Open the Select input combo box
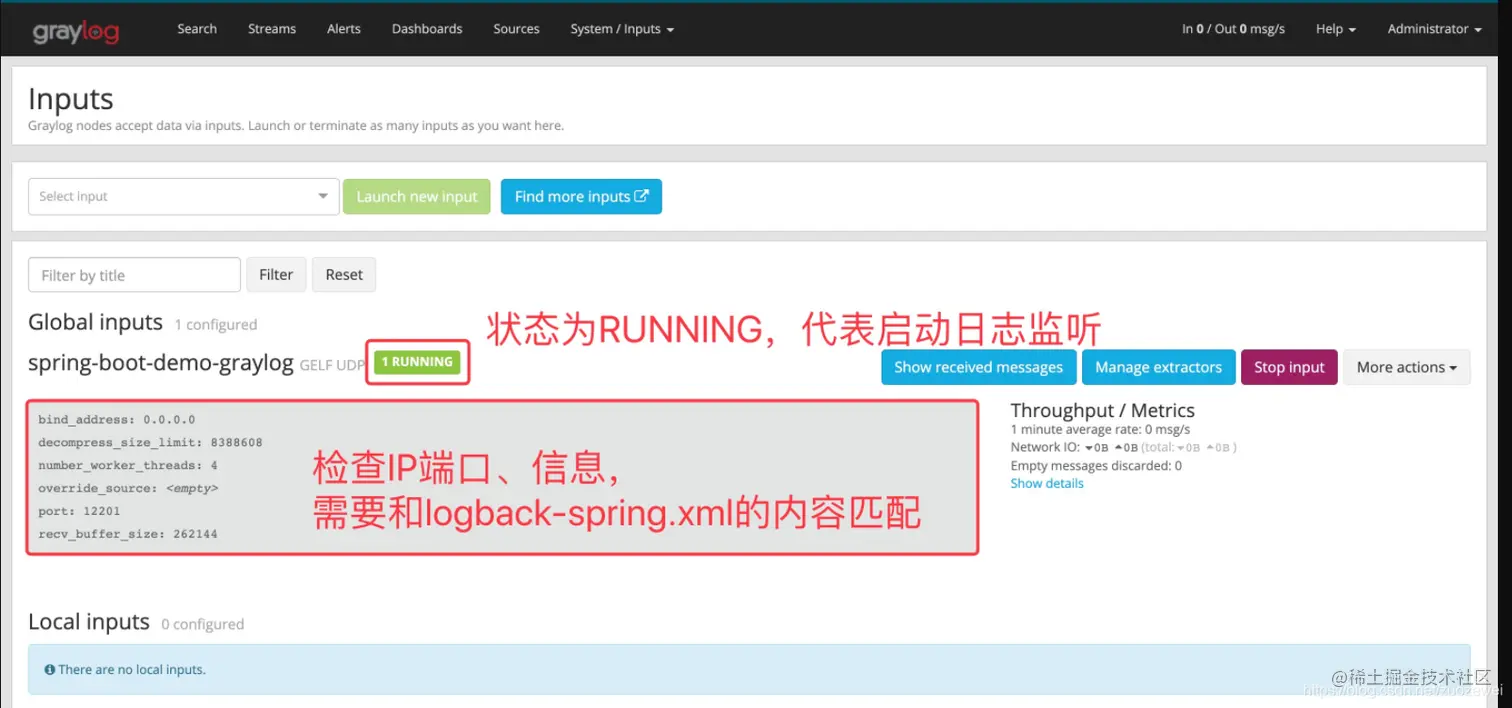This screenshot has width=1512, height=708. (x=184, y=196)
